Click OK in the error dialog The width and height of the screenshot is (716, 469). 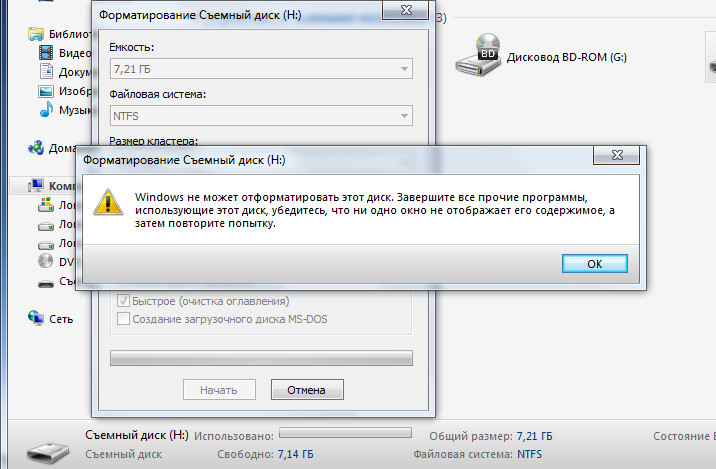pos(595,263)
